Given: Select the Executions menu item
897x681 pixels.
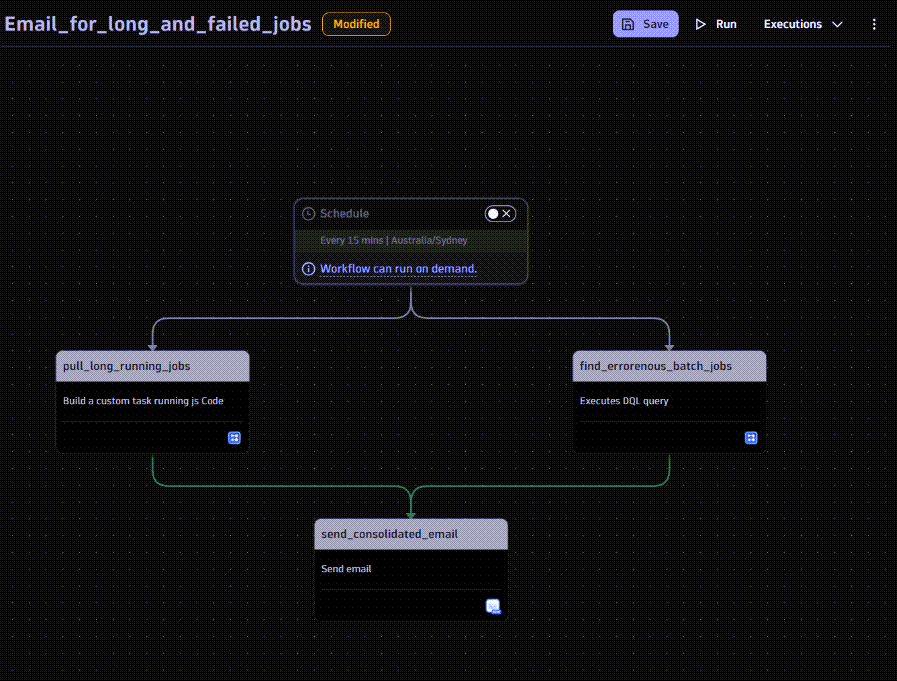Looking at the screenshot, I should 793,23.
